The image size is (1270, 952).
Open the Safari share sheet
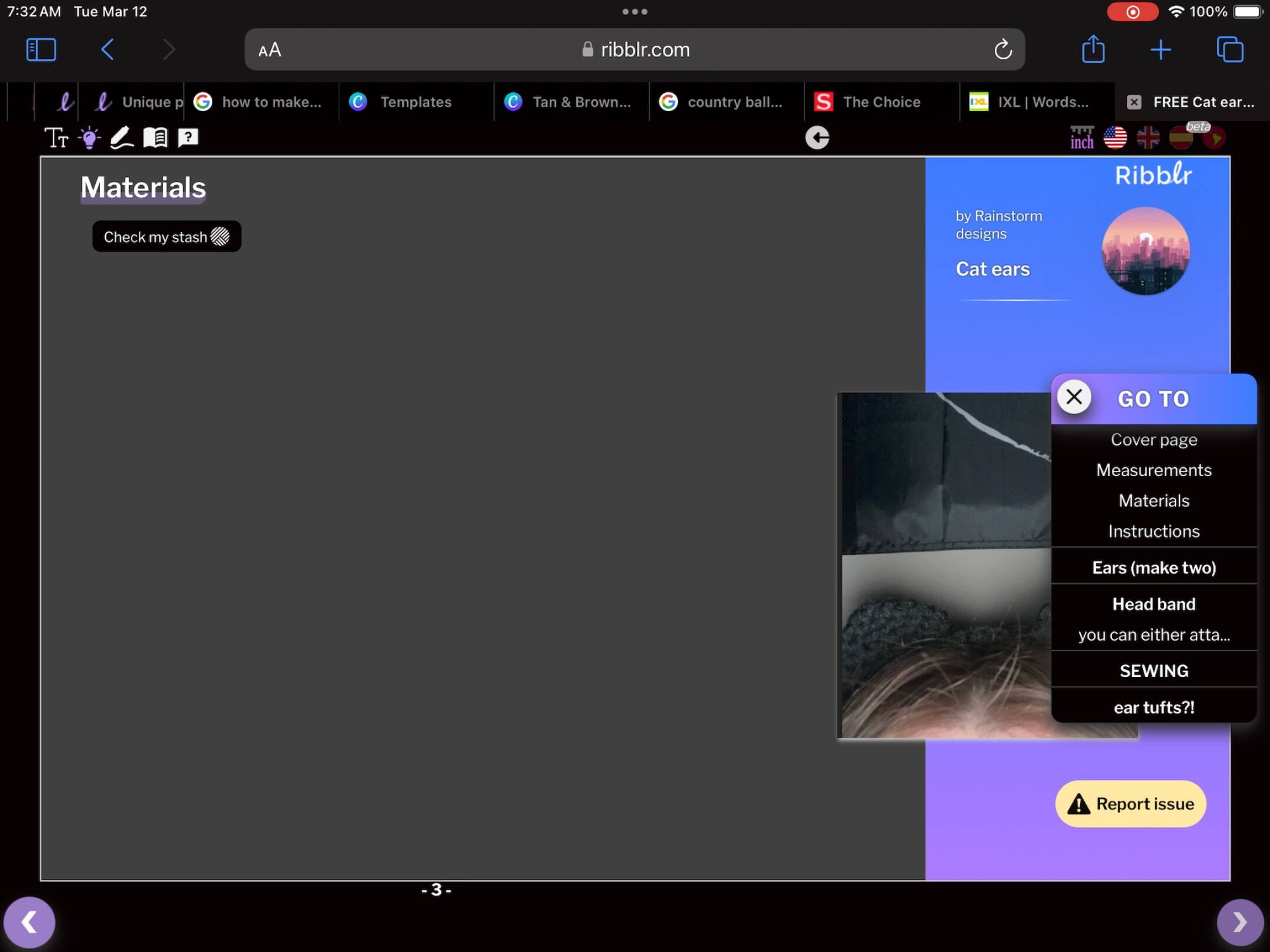click(x=1094, y=49)
